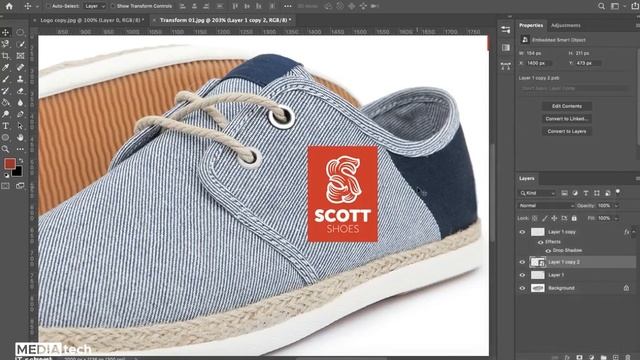Hide the Background layer
Screen dimensions: 640x360
click(522, 288)
